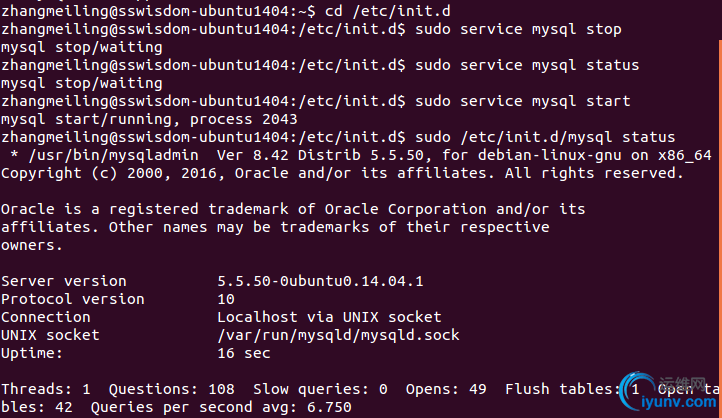The image size is (722, 418).
Task: Click the '/usr/bin/mysqladmin' path text
Action: pos(113,155)
